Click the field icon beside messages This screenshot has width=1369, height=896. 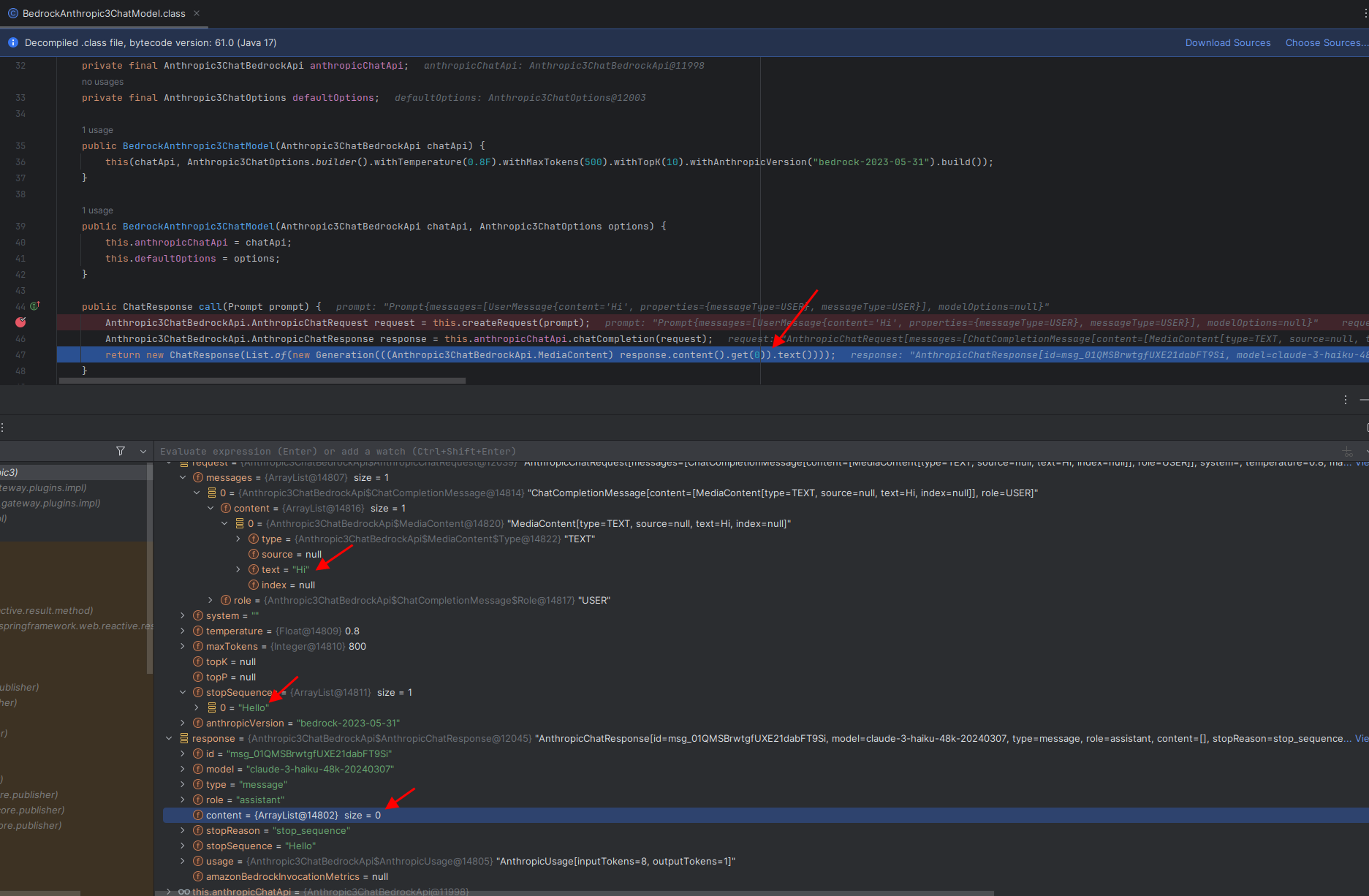197,477
